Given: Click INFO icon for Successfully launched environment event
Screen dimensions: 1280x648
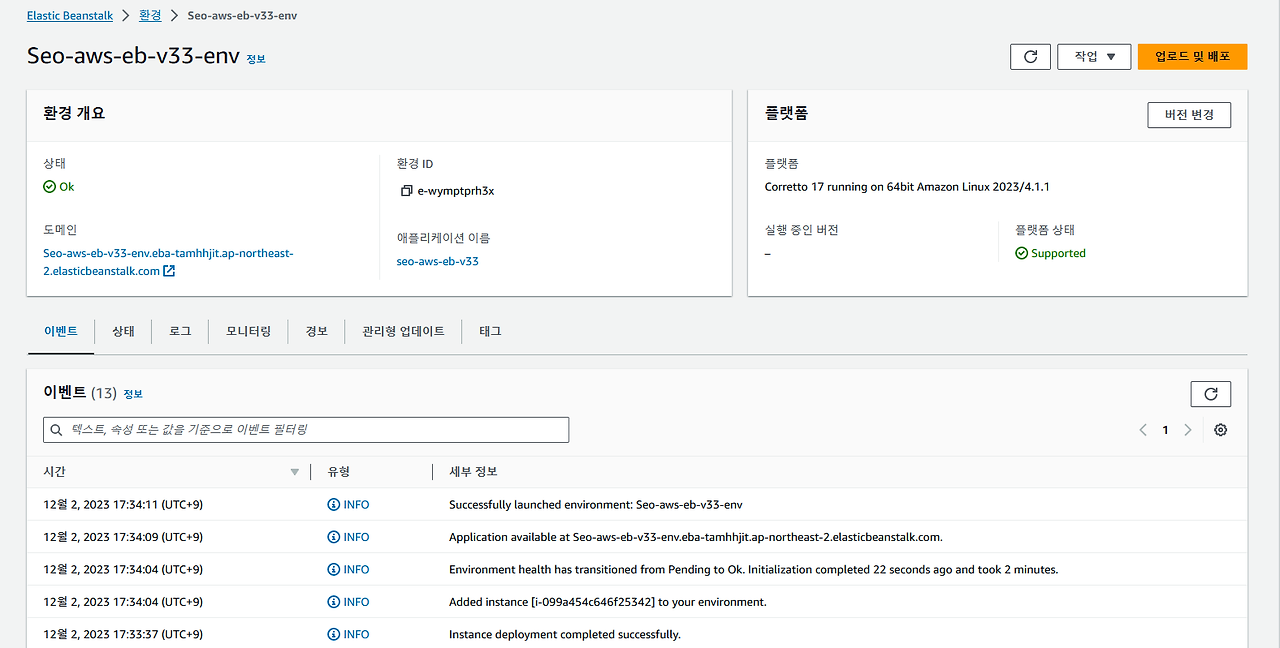Looking at the screenshot, I should (333, 505).
